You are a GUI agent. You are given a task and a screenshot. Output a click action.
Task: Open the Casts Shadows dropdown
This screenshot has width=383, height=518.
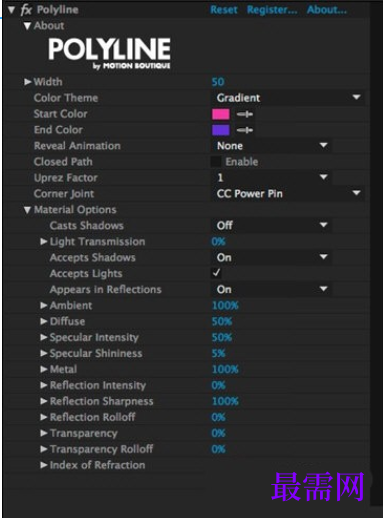(x=271, y=225)
